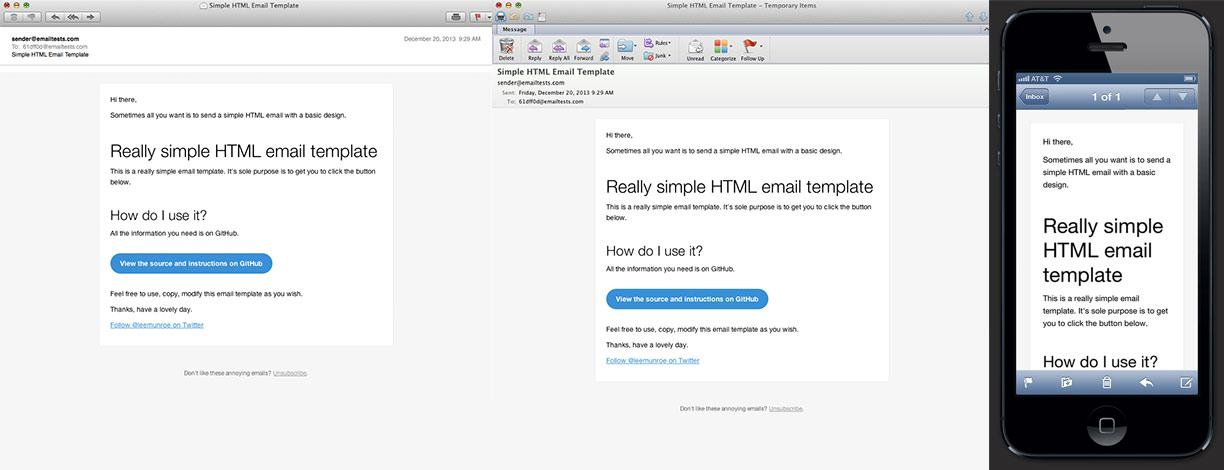Go to next message with Outlook down arrow
The height and width of the screenshot is (470, 1224).
coord(983,17)
